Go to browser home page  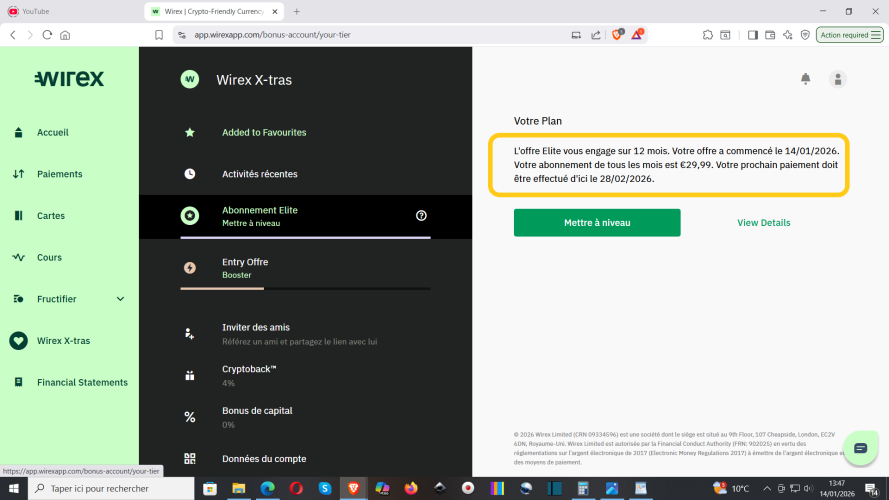(x=65, y=35)
